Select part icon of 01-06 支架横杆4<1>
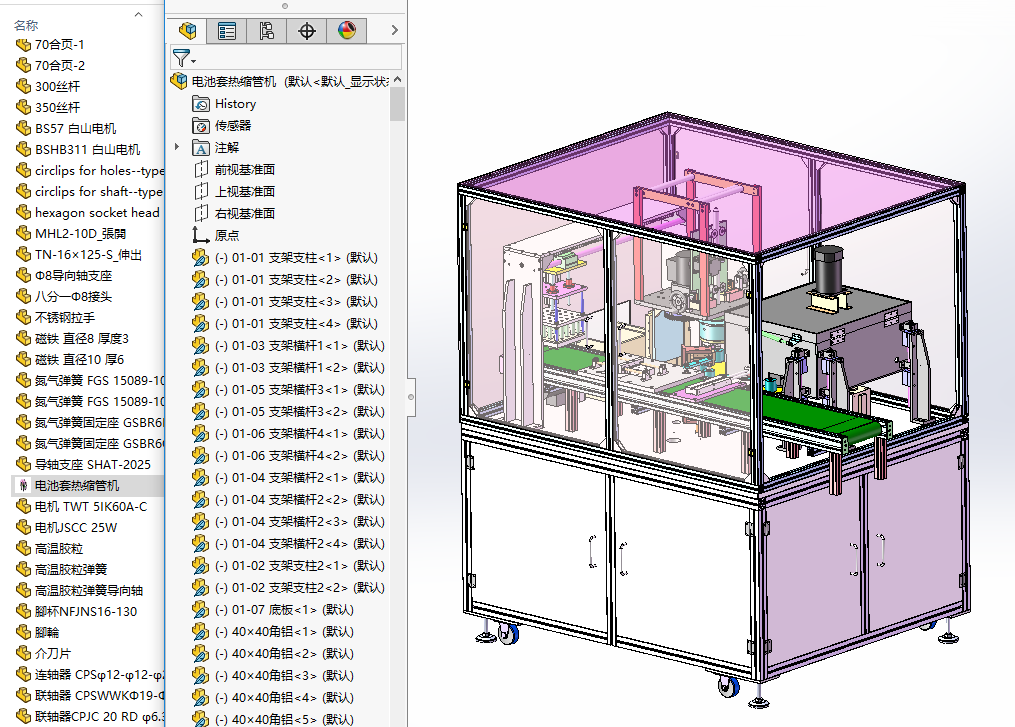The width and height of the screenshot is (1015, 727). coord(201,434)
